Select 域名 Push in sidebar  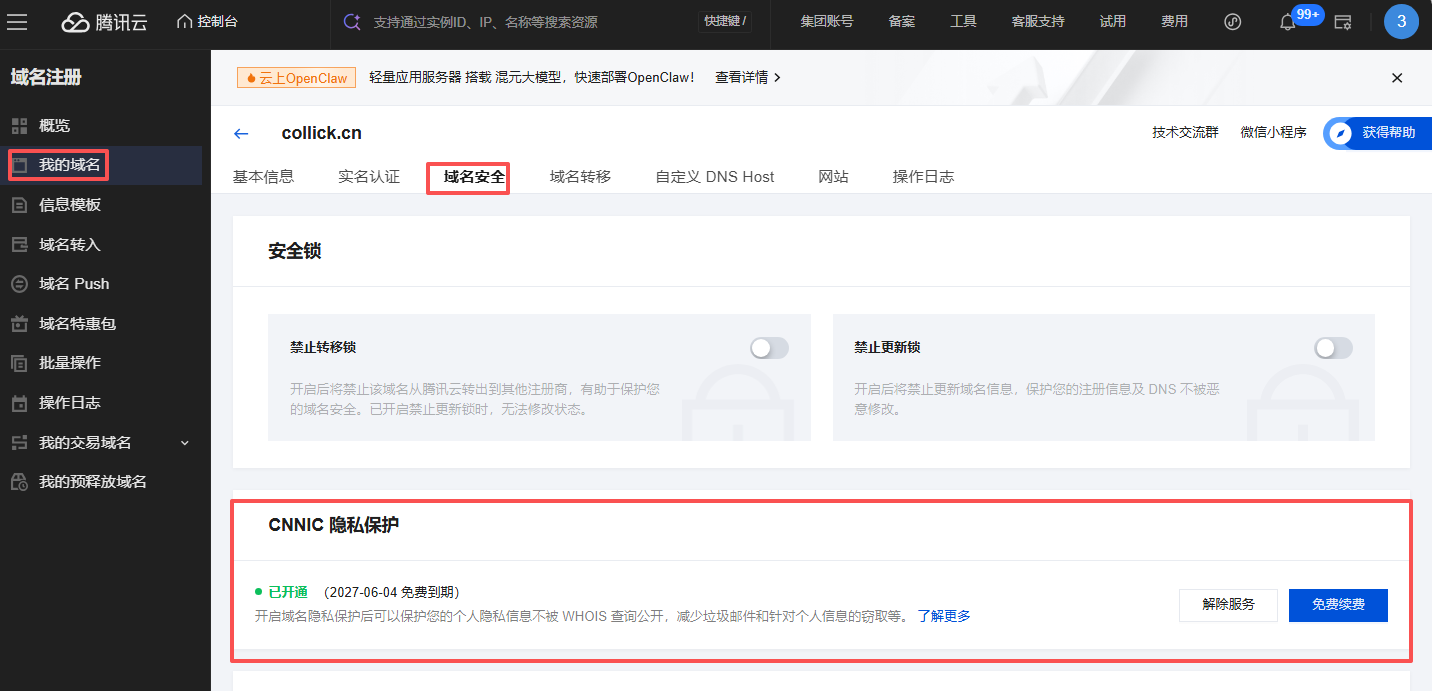pyautogui.click(x=74, y=284)
